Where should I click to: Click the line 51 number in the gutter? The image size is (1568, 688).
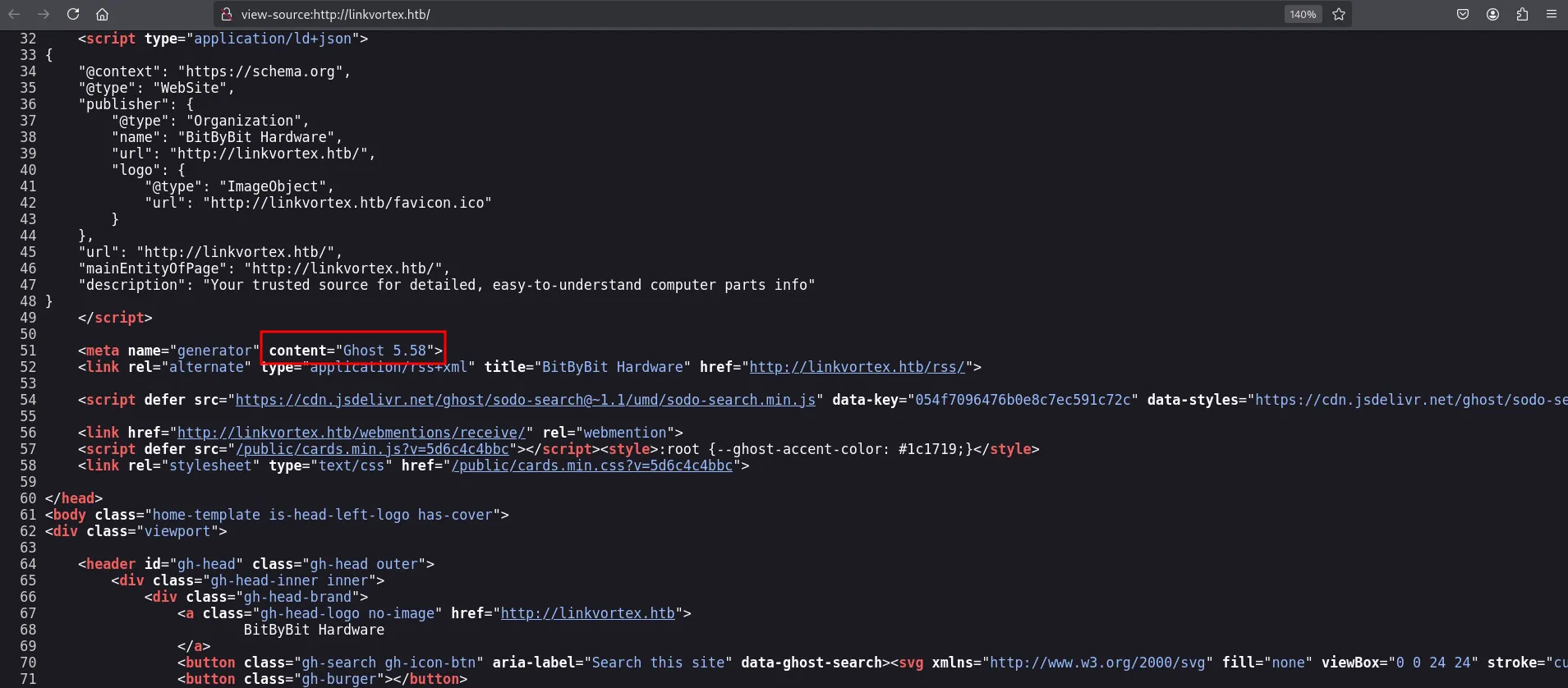pos(28,351)
